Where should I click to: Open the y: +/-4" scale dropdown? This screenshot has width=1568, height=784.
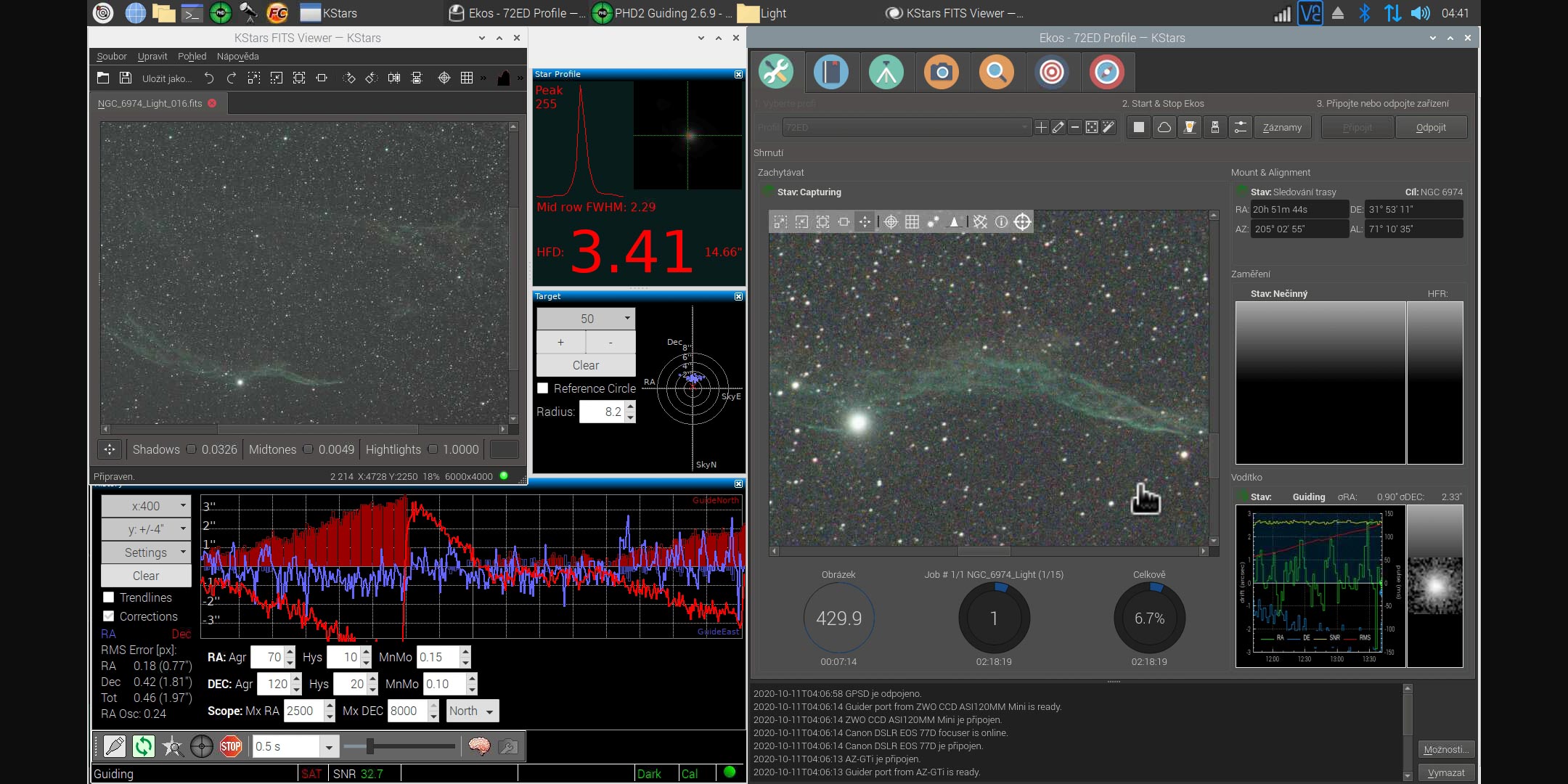click(x=146, y=529)
